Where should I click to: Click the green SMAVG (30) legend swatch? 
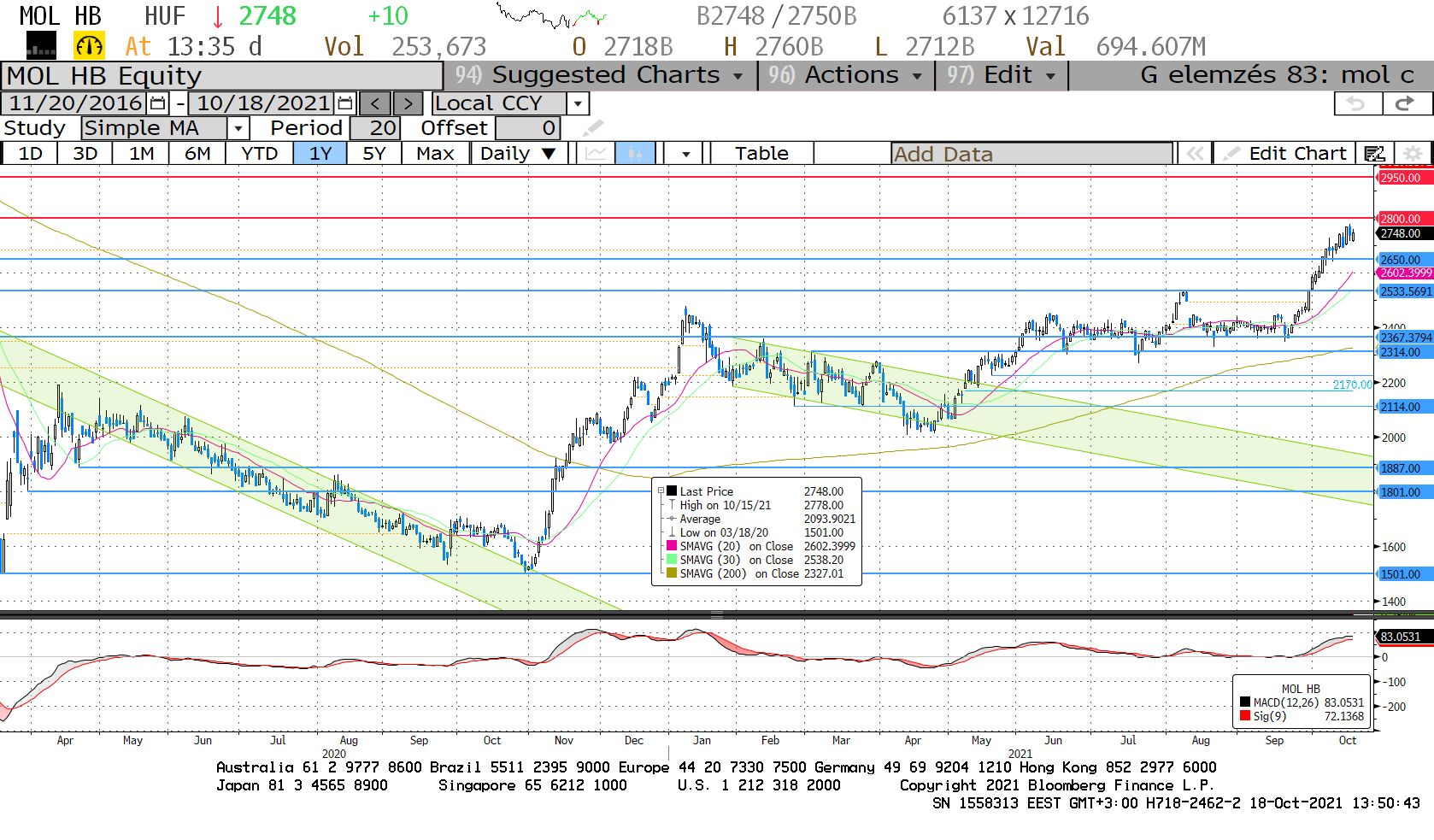click(672, 560)
